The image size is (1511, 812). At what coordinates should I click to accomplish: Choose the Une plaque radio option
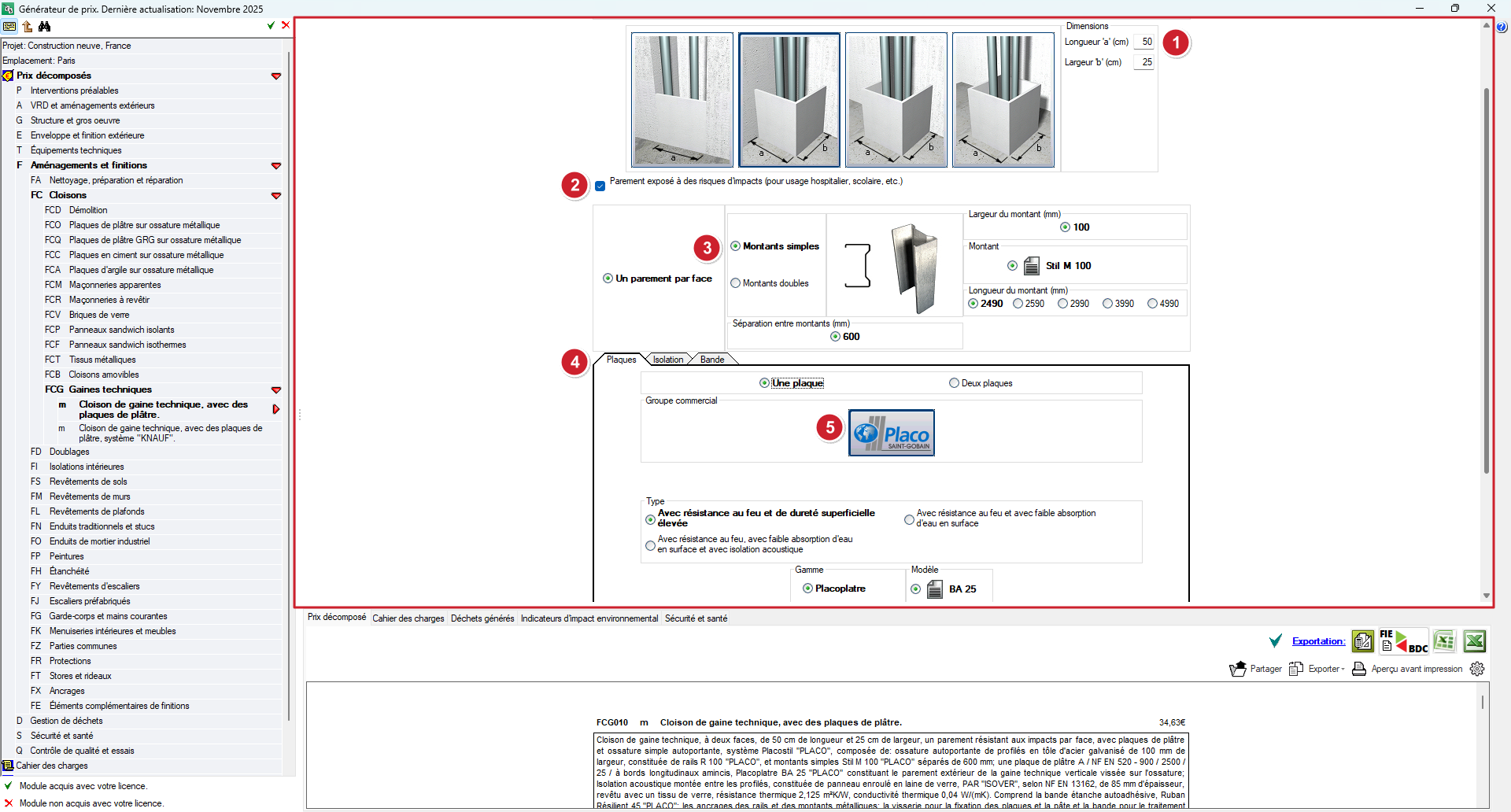tap(764, 383)
